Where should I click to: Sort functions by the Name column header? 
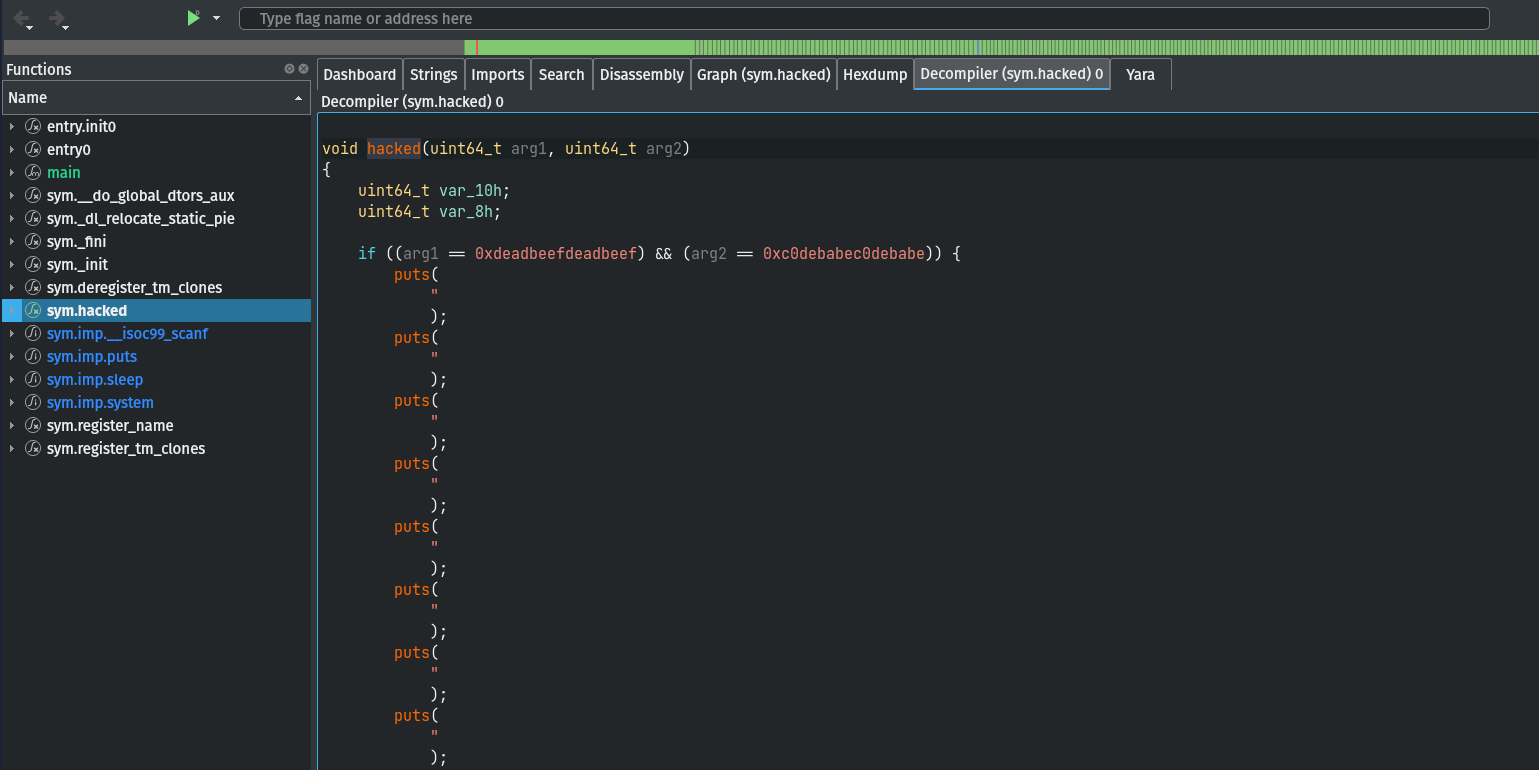150,98
